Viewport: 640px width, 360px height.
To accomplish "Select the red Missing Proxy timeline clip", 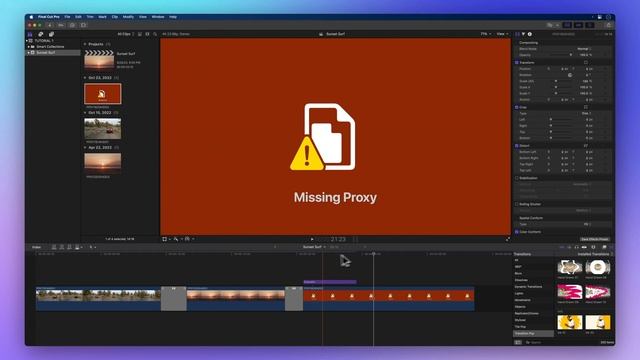I will [x=389, y=299].
